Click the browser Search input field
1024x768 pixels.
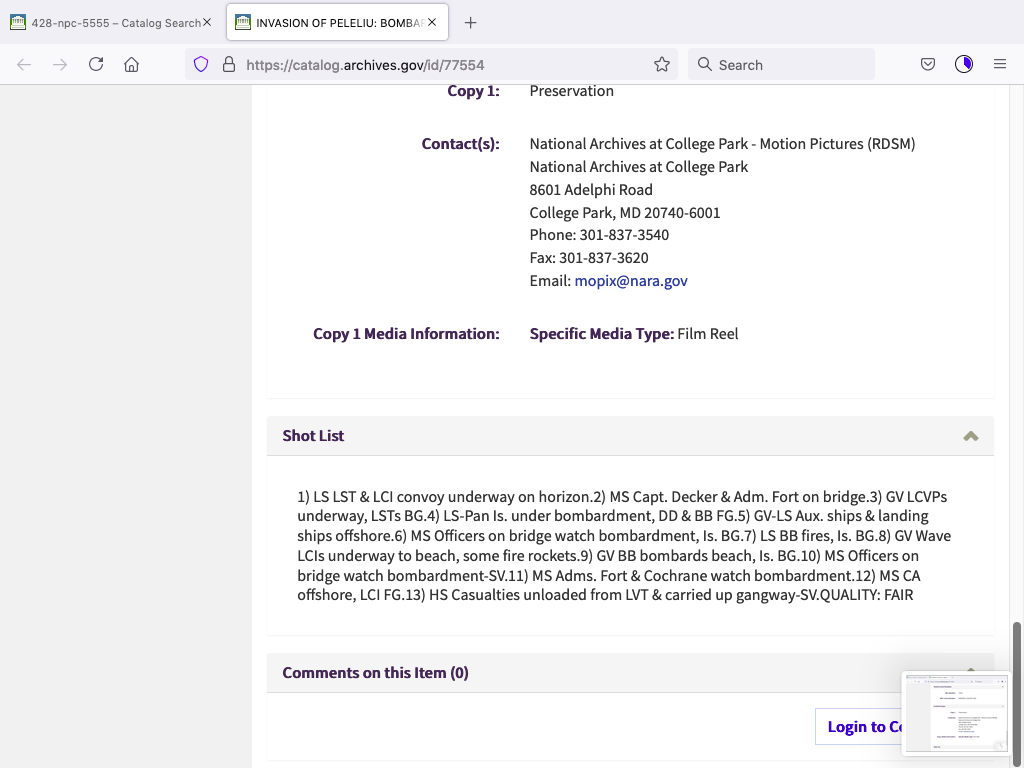click(790, 64)
